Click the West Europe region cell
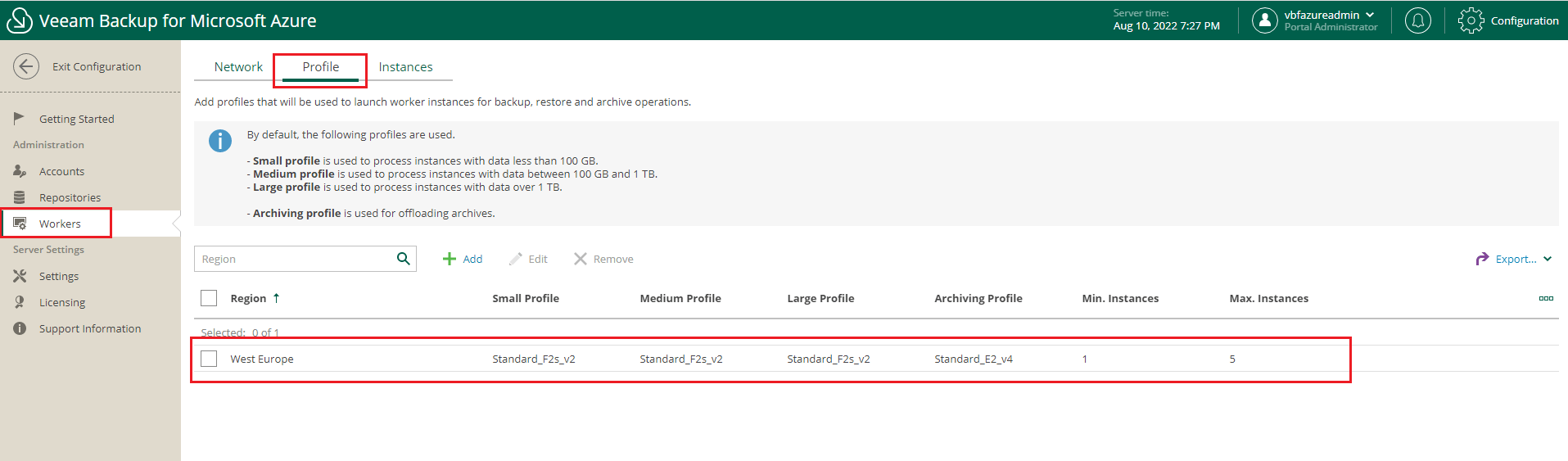This screenshot has width=1568, height=461. click(262, 359)
